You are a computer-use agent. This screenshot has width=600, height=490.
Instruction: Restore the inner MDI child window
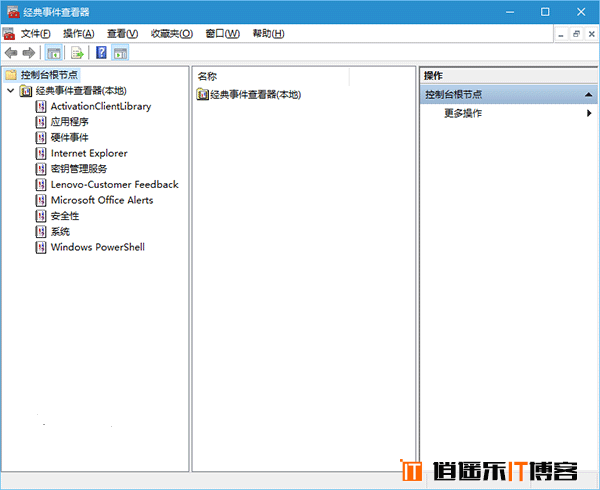click(576, 34)
